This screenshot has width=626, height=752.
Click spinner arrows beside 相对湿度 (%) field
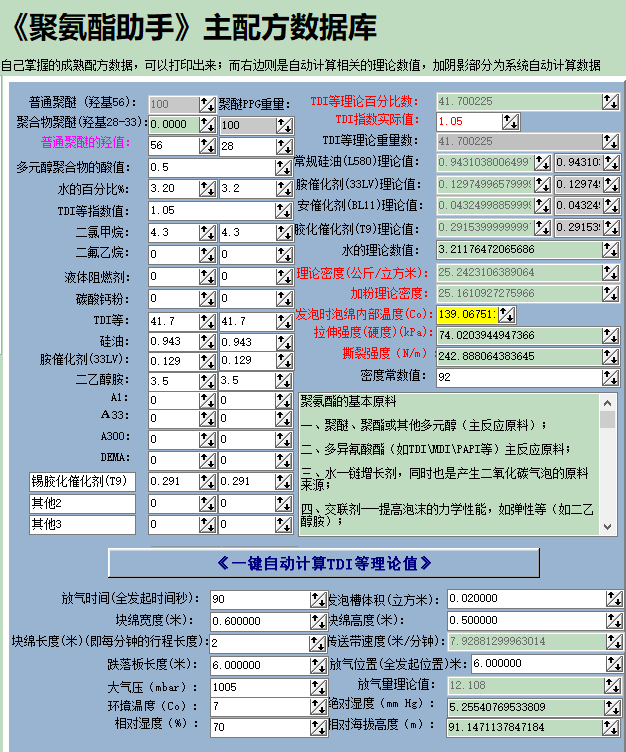tap(318, 727)
